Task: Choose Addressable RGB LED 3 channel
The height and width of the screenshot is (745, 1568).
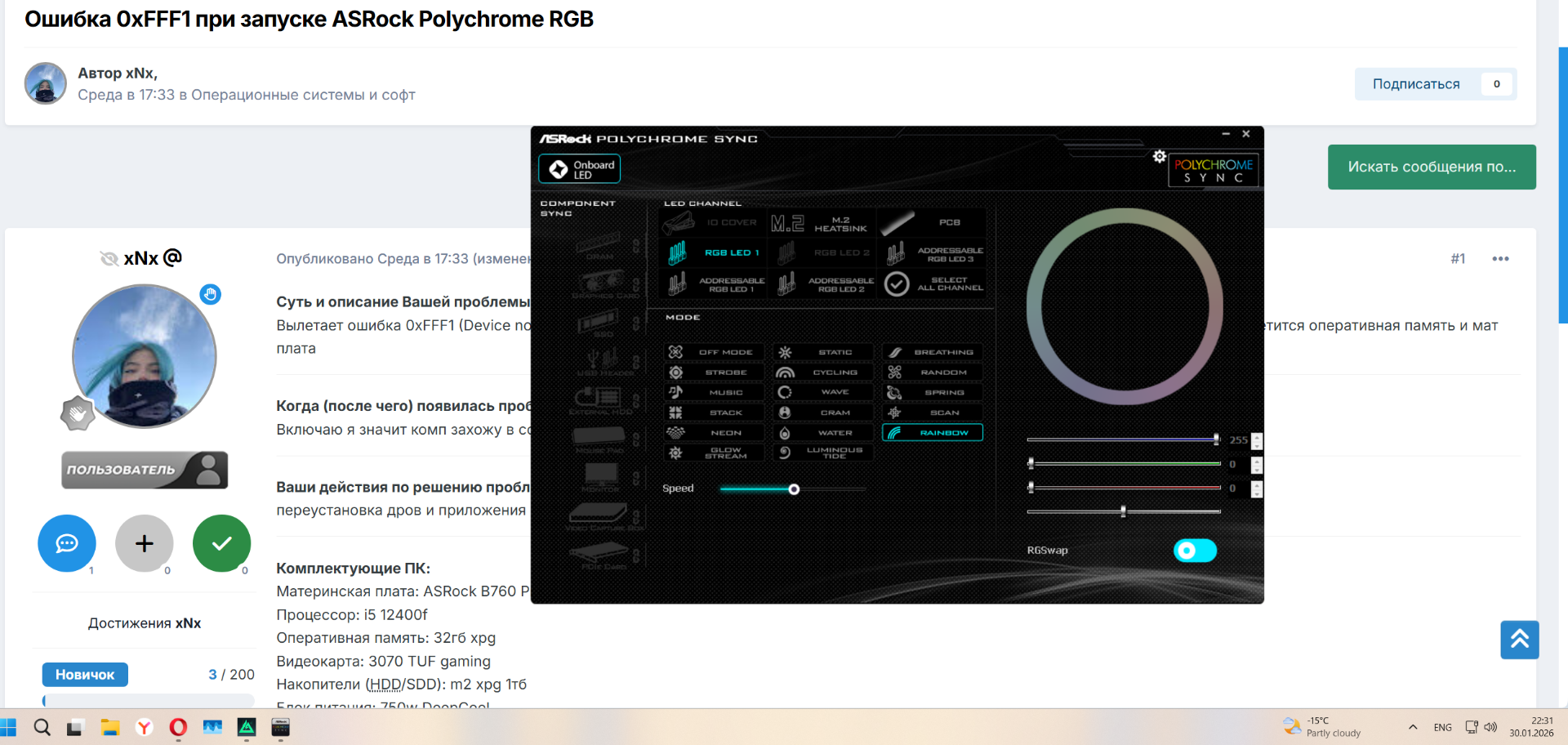Action: point(935,254)
